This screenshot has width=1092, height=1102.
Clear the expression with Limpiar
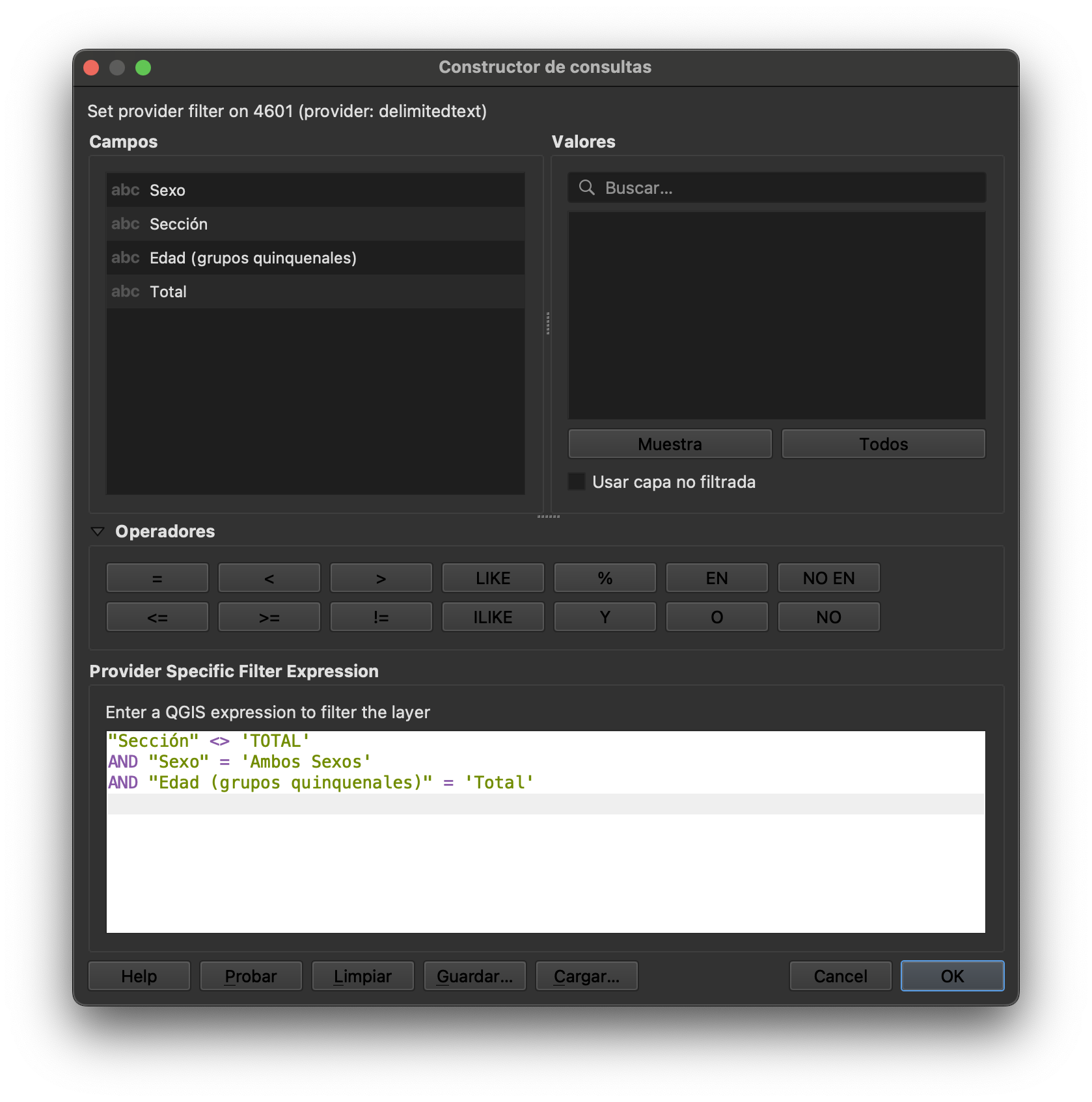pyautogui.click(x=363, y=976)
